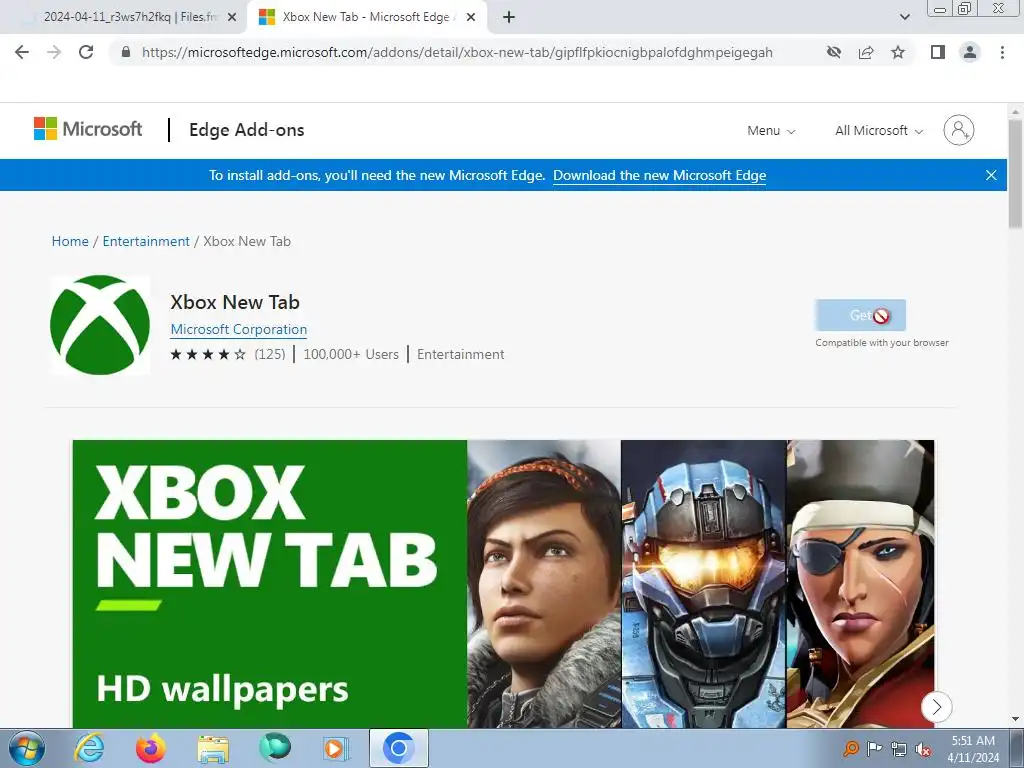Open the three-dot browser menu
Screen dimensions: 1024x768
click(1002, 52)
